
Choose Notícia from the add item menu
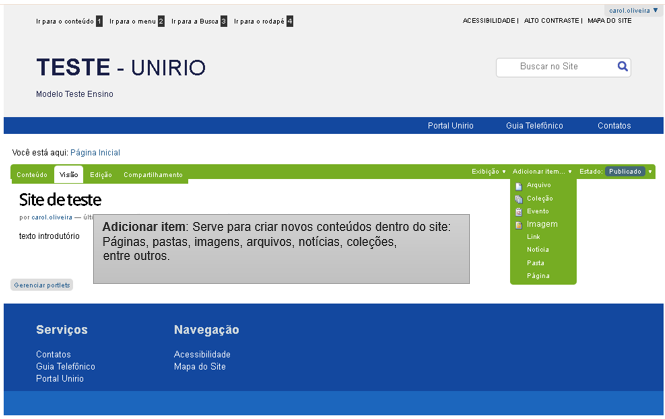[x=537, y=249]
